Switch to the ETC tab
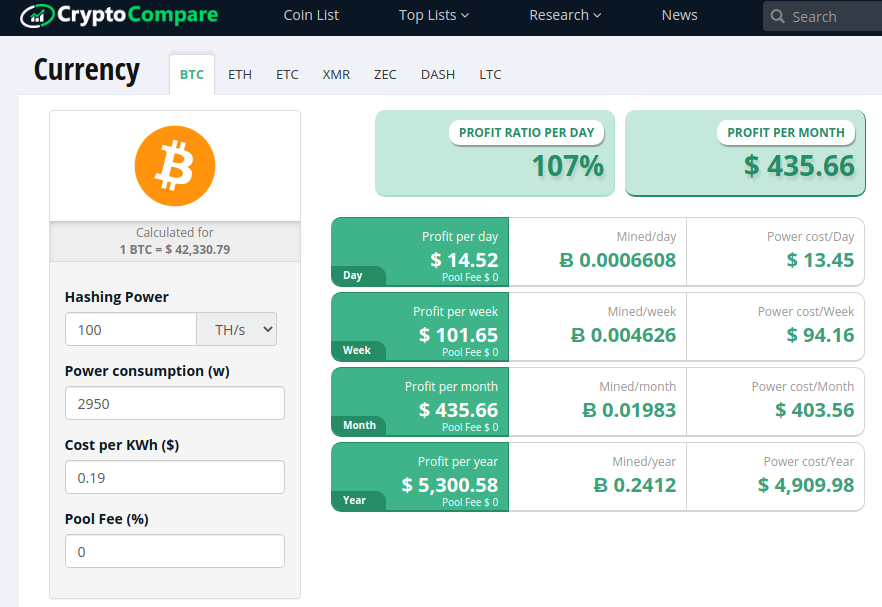 [287, 74]
